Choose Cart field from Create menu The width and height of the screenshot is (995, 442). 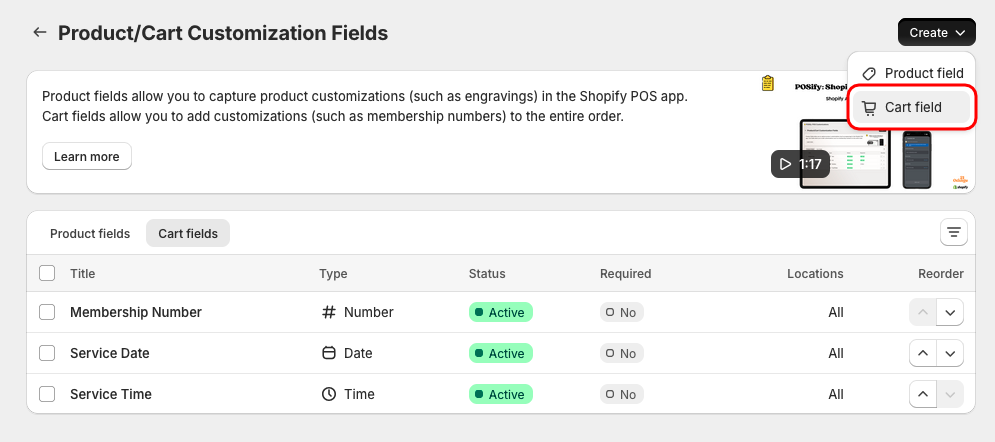click(912, 107)
